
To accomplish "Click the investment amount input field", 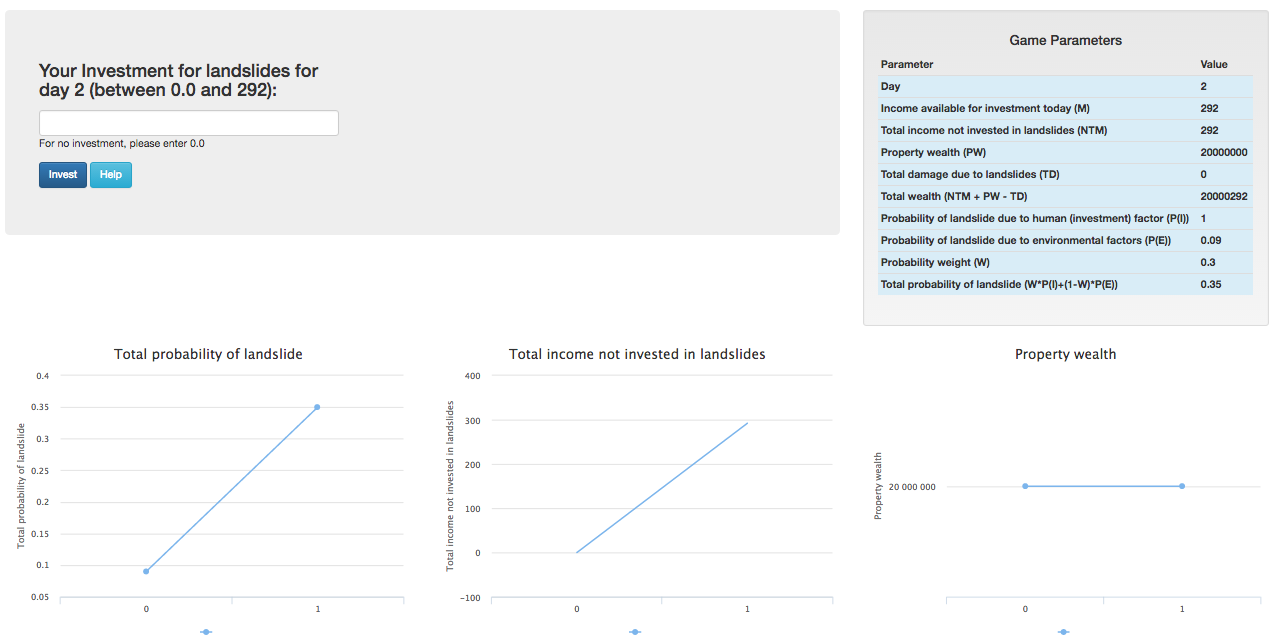I will click(188, 123).
